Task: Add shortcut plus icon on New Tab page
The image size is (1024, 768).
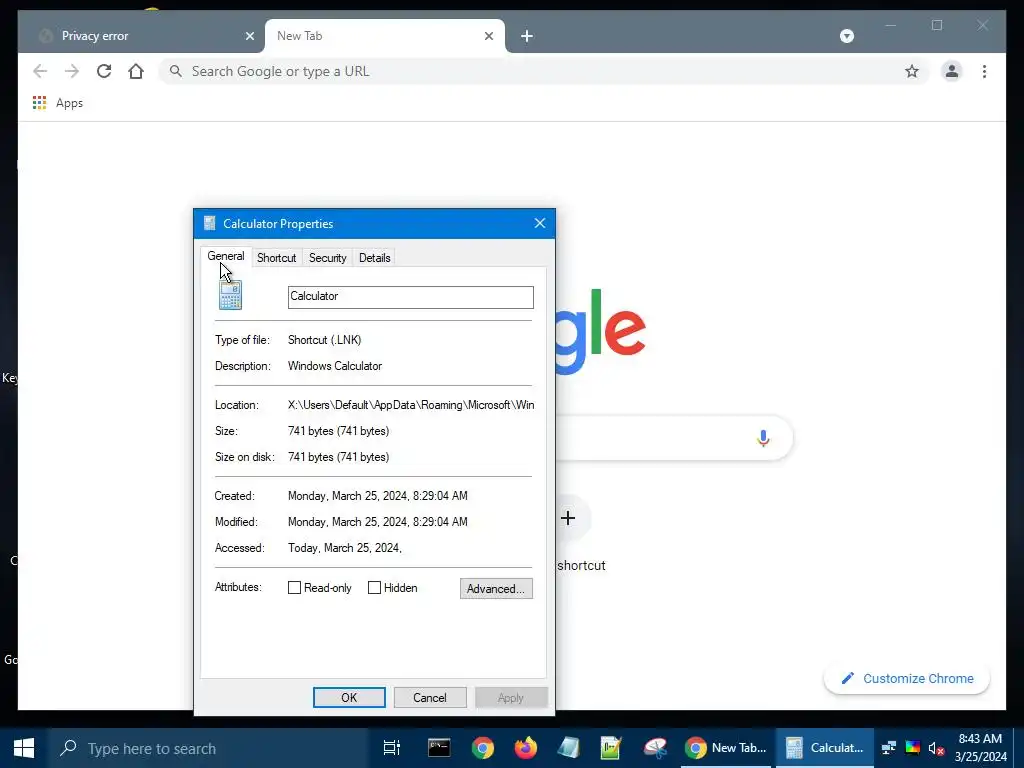Action: tap(568, 518)
